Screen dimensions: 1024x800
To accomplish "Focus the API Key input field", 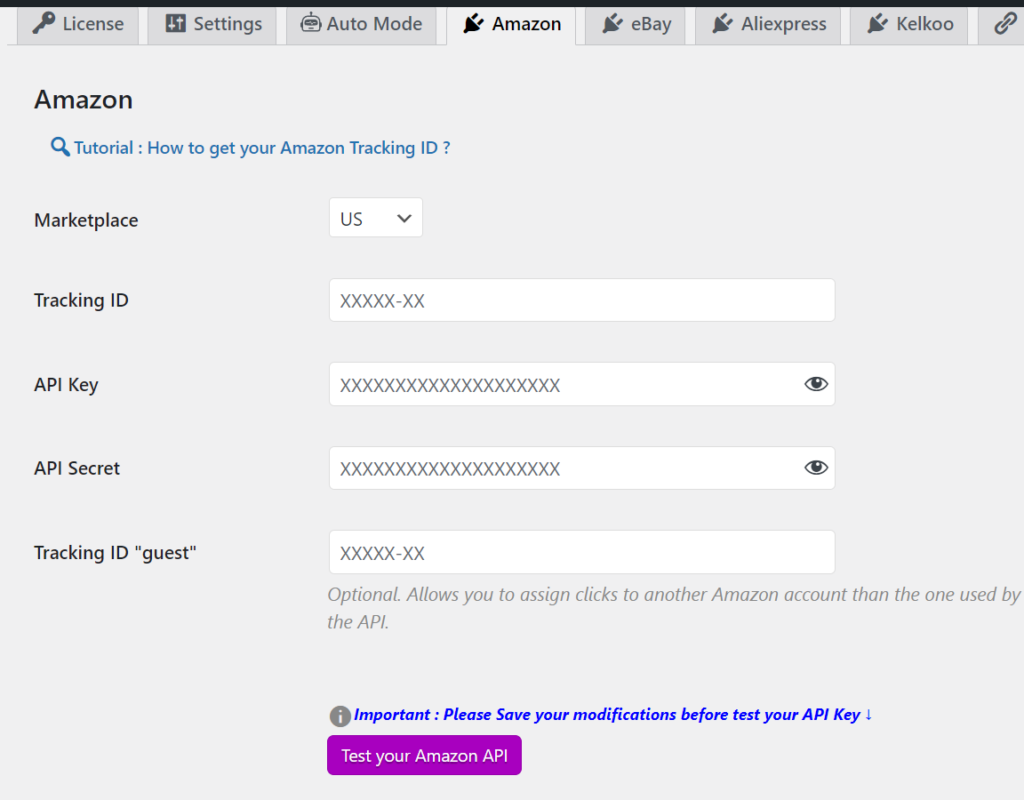I will pos(582,385).
